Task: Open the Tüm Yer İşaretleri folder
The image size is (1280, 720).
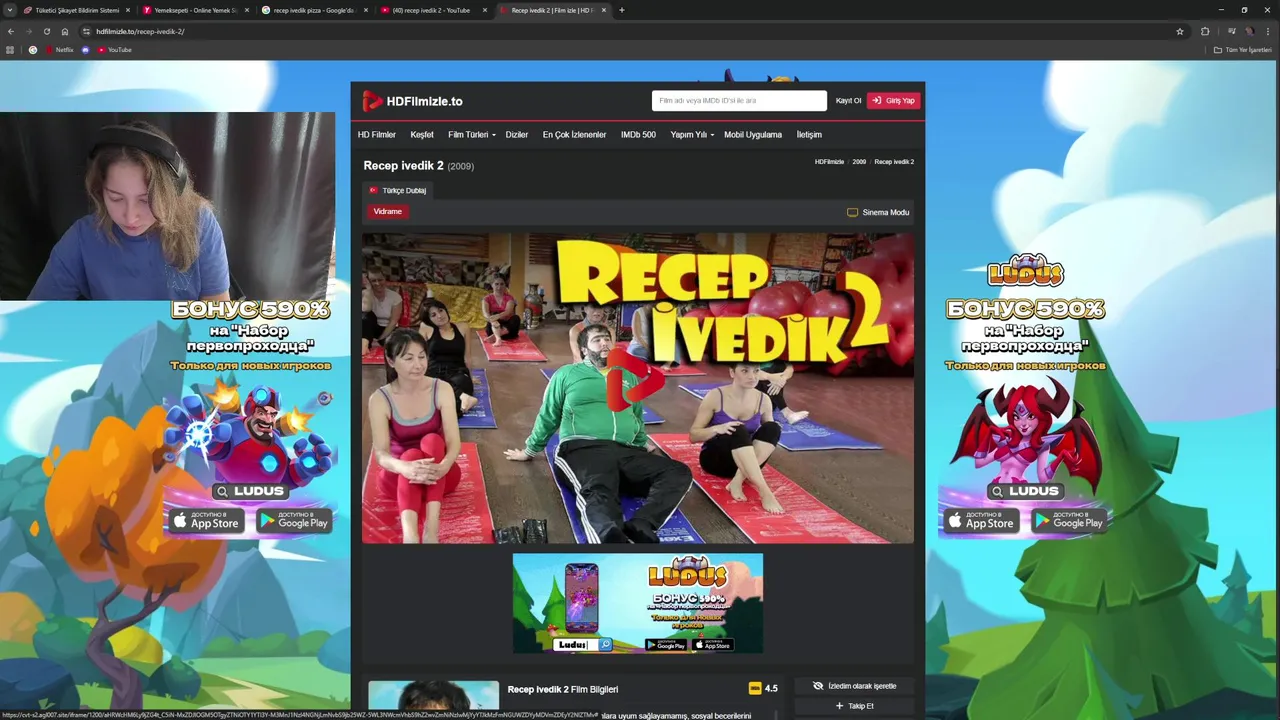Action: [1242, 50]
